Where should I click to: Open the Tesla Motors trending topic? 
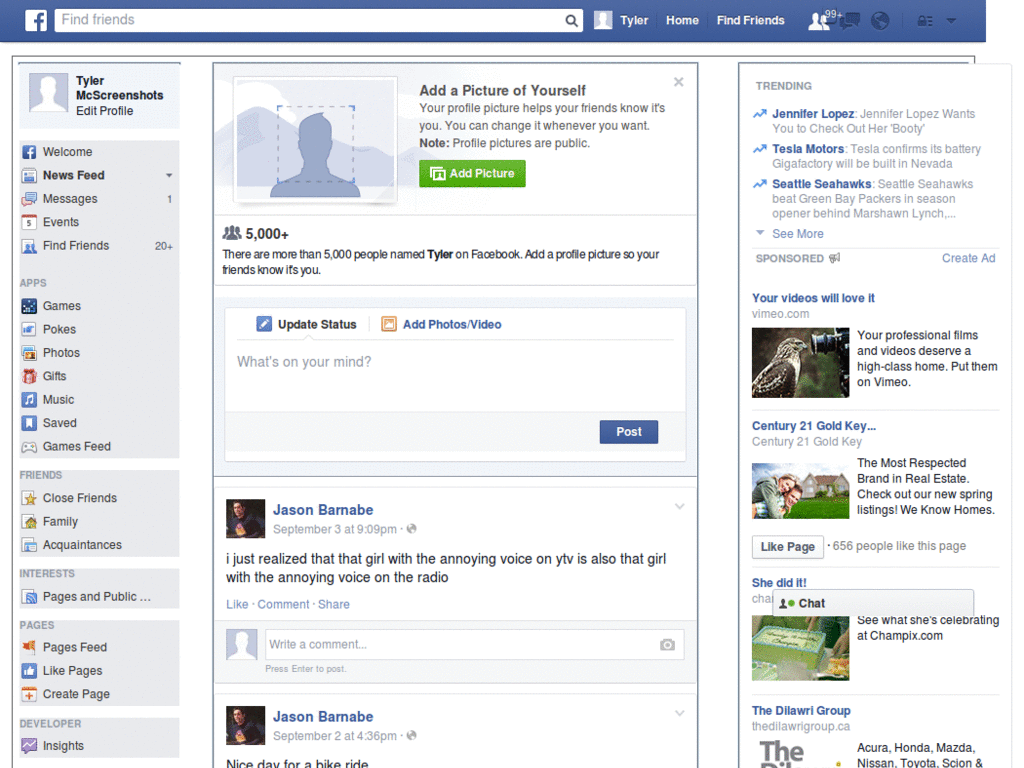tap(808, 149)
